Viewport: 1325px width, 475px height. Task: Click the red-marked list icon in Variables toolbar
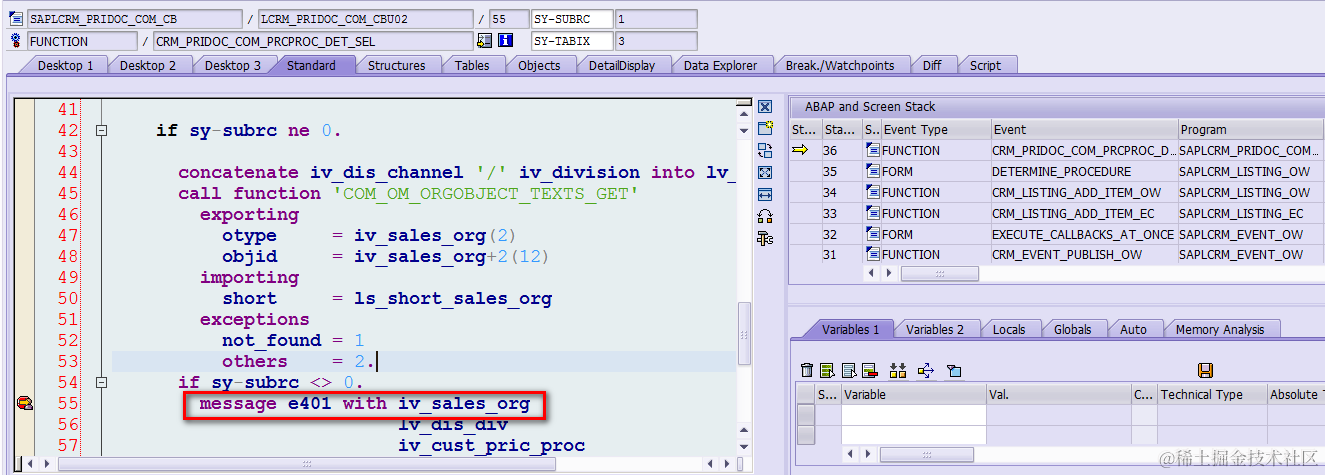(x=869, y=370)
